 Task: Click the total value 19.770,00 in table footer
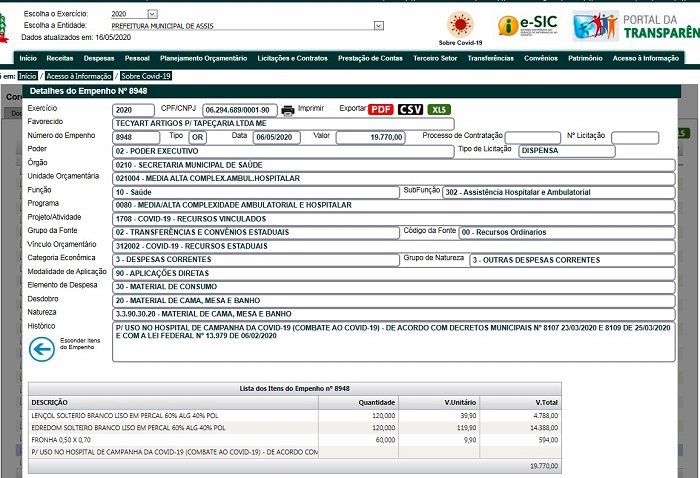click(544, 466)
